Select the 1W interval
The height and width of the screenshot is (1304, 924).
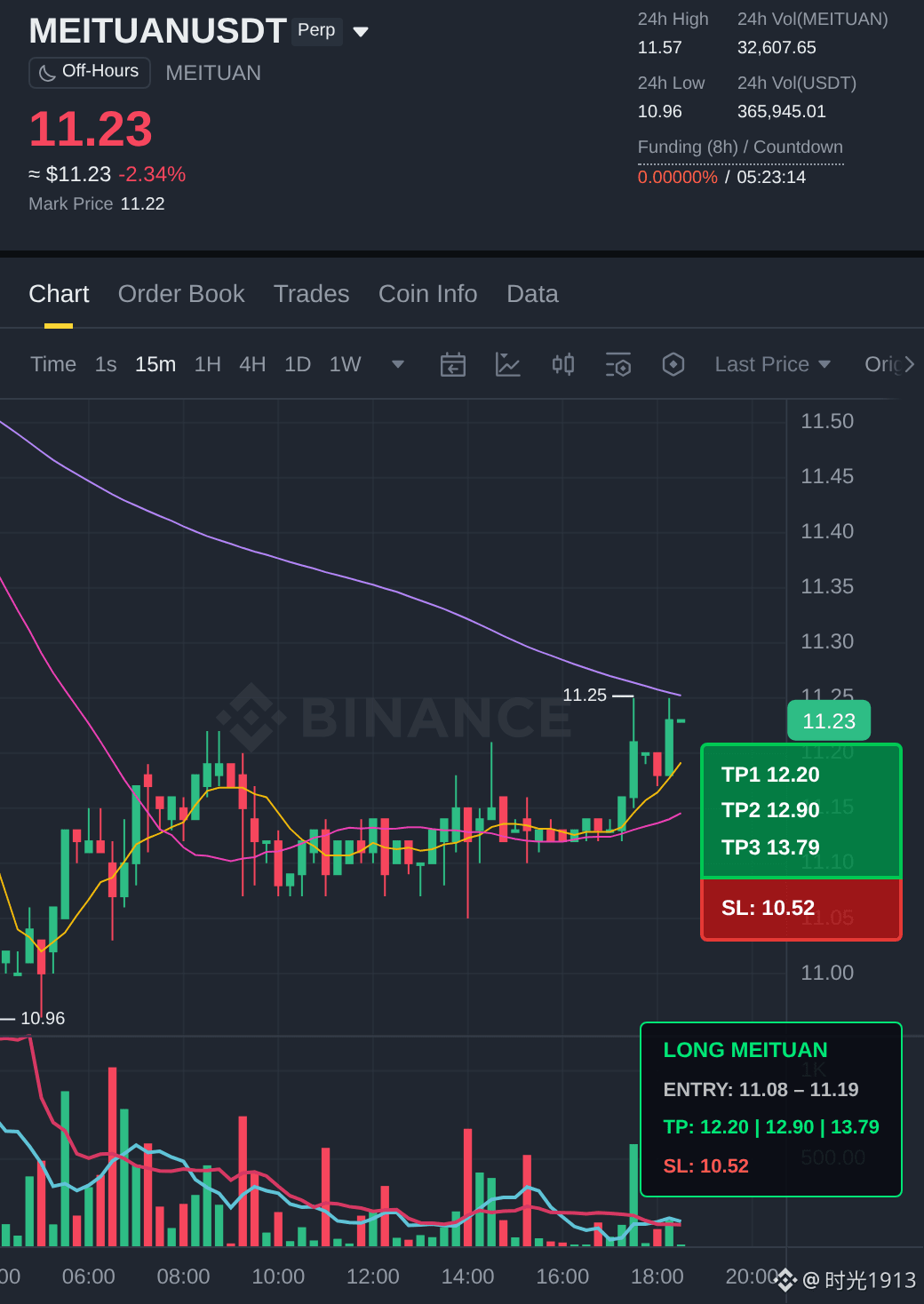click(346, 364)
